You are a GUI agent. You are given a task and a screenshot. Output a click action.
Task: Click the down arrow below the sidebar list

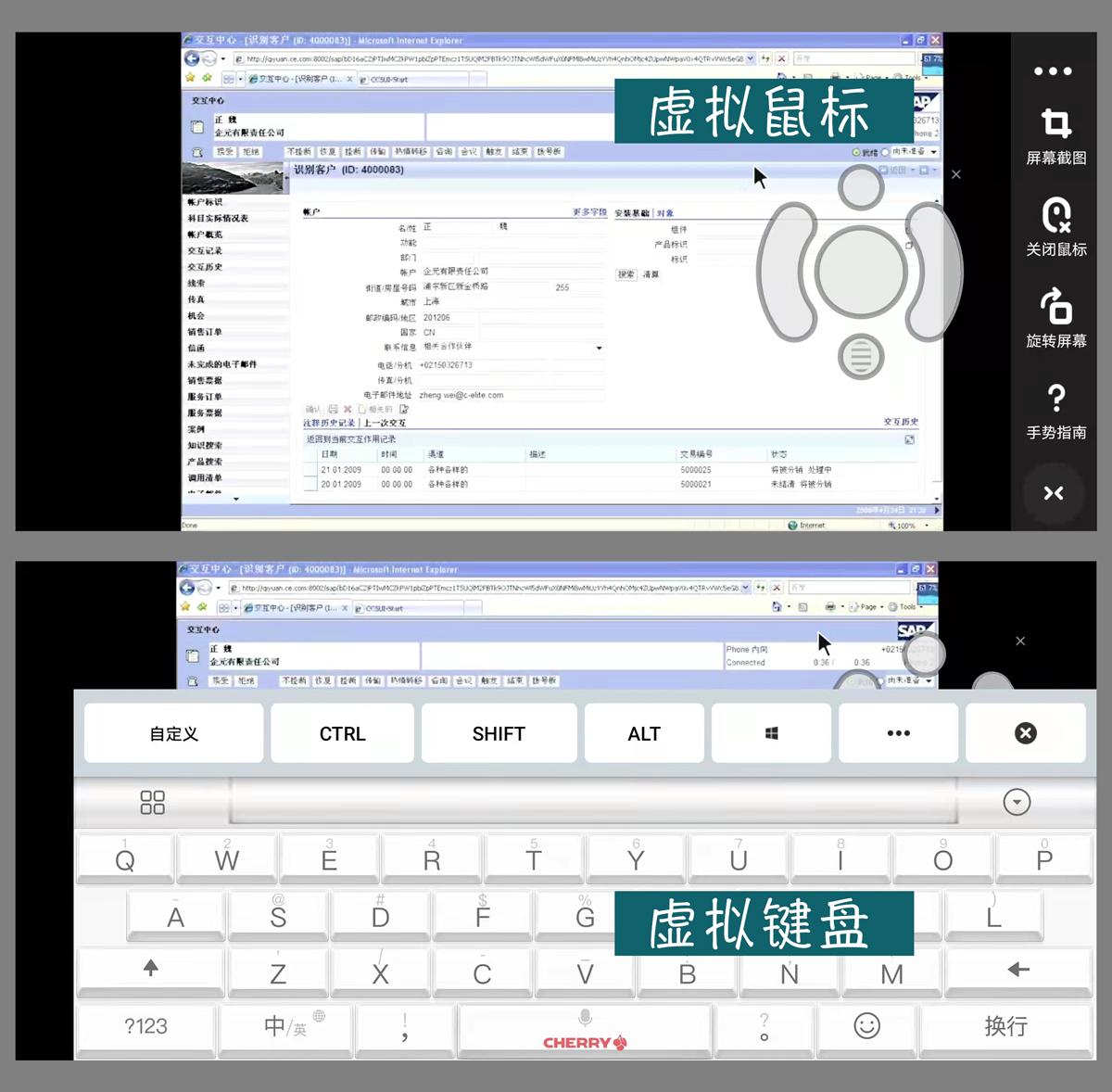(x=236, y=499)
